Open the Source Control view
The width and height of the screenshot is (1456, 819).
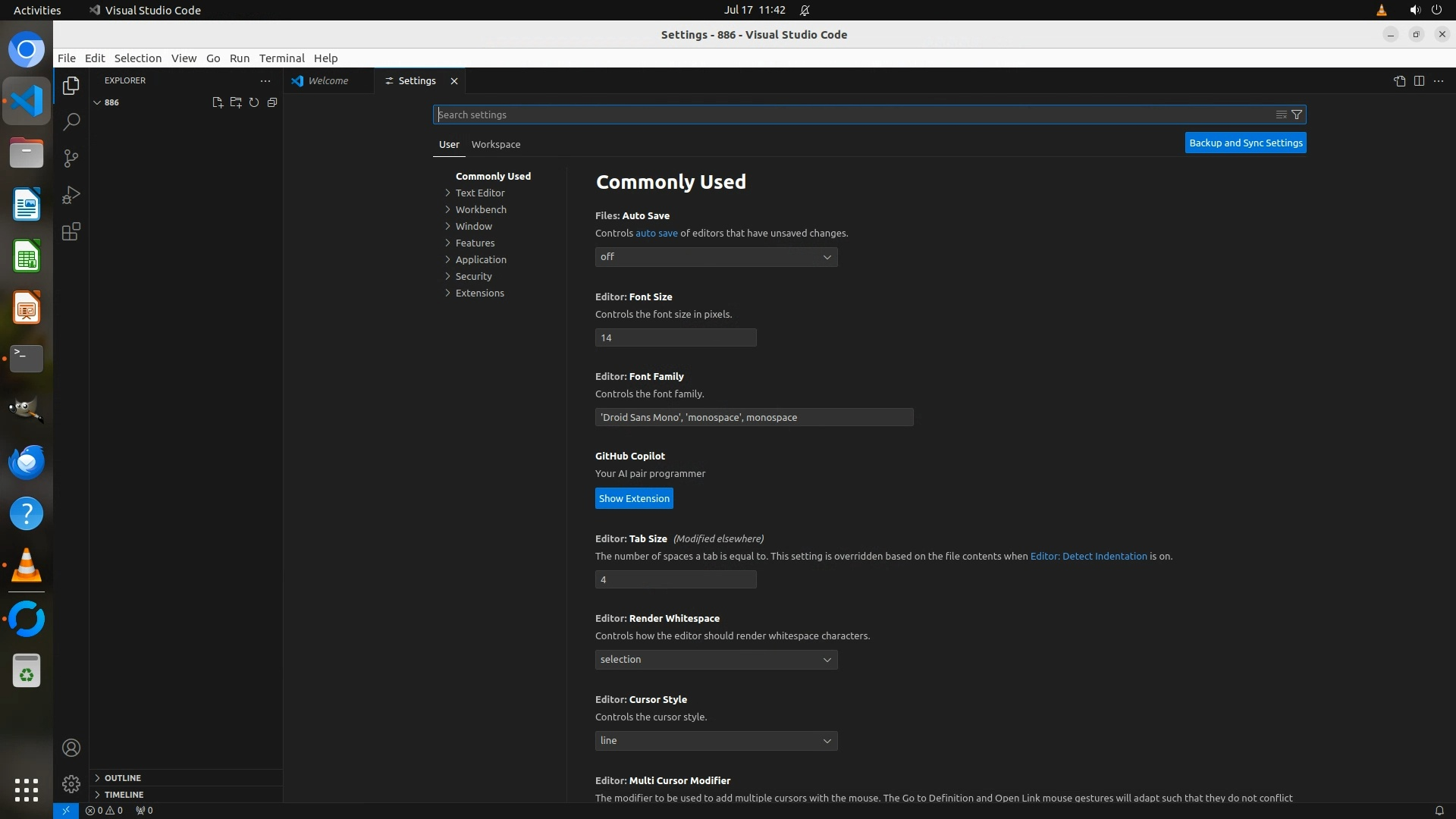pos(71,158)
